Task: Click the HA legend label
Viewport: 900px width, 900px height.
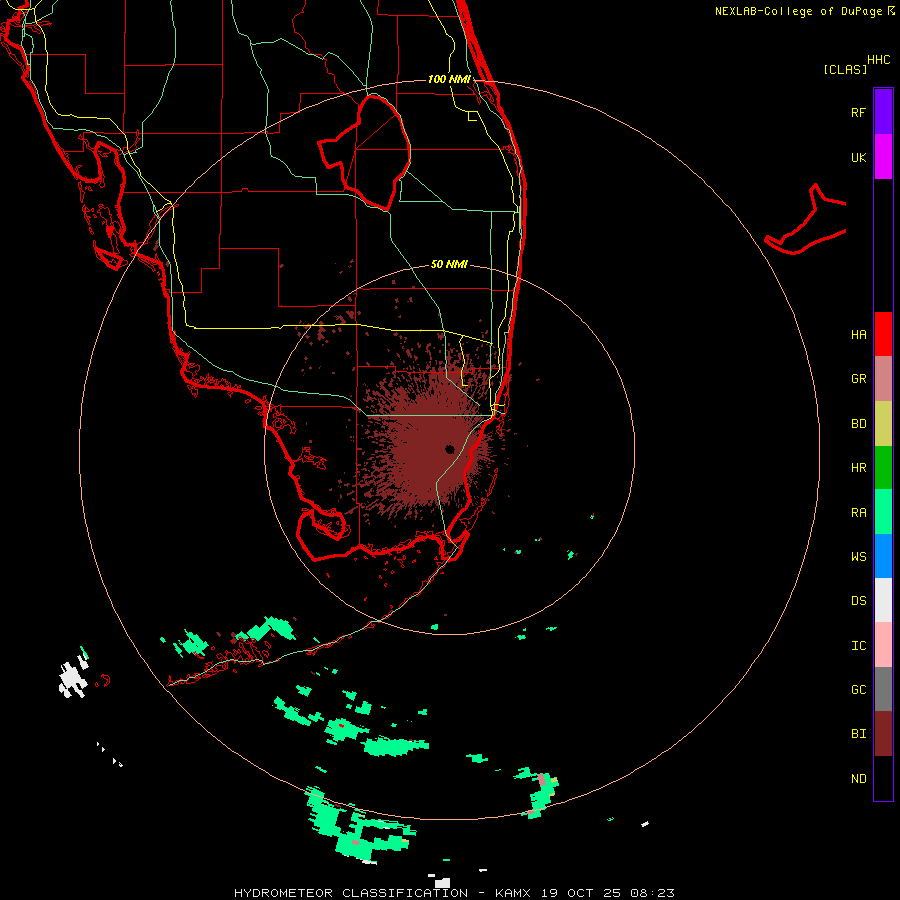Action: pyautogui.click(x=858, y=335)
